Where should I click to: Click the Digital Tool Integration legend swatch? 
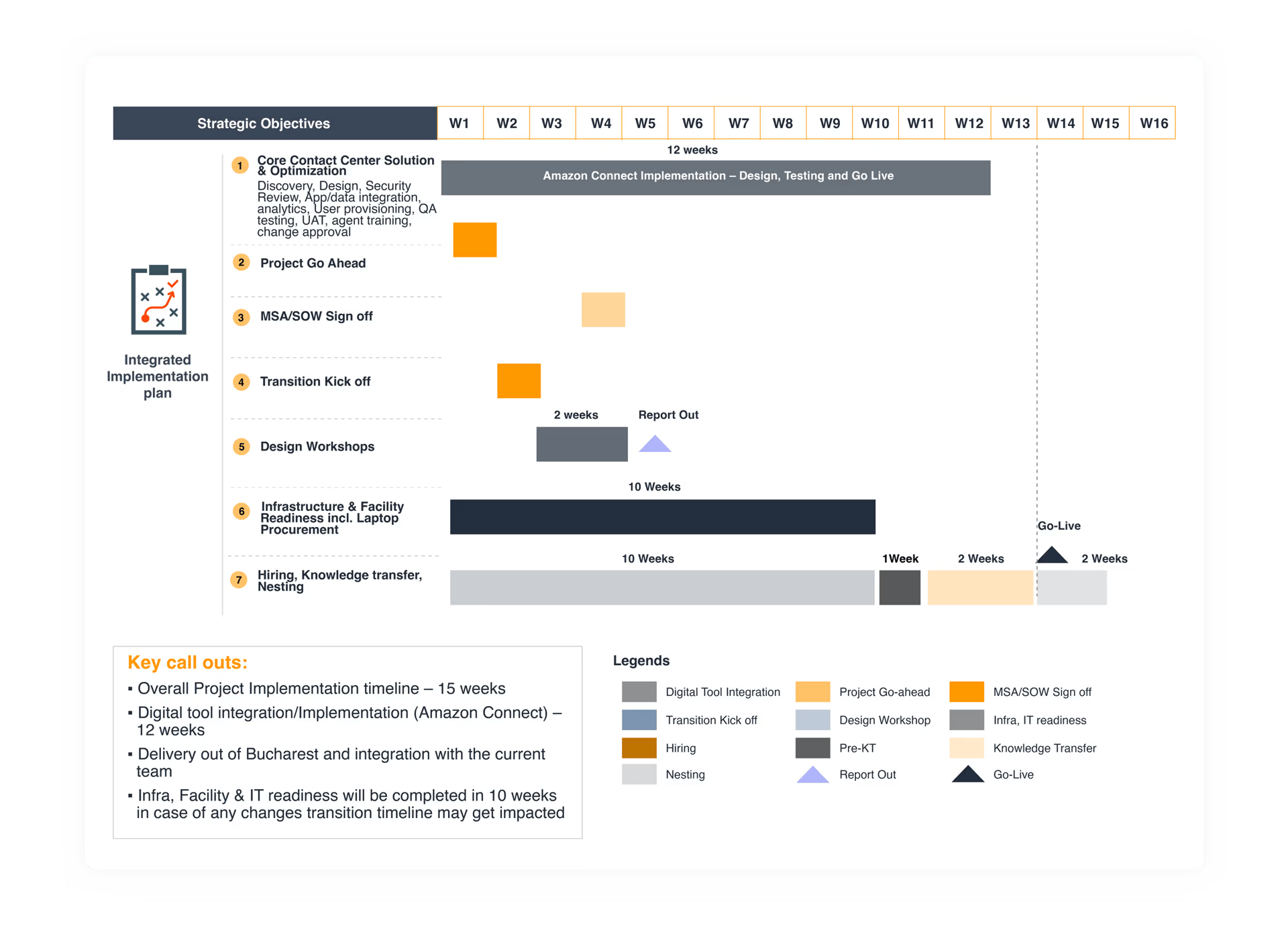click(639, 691)
